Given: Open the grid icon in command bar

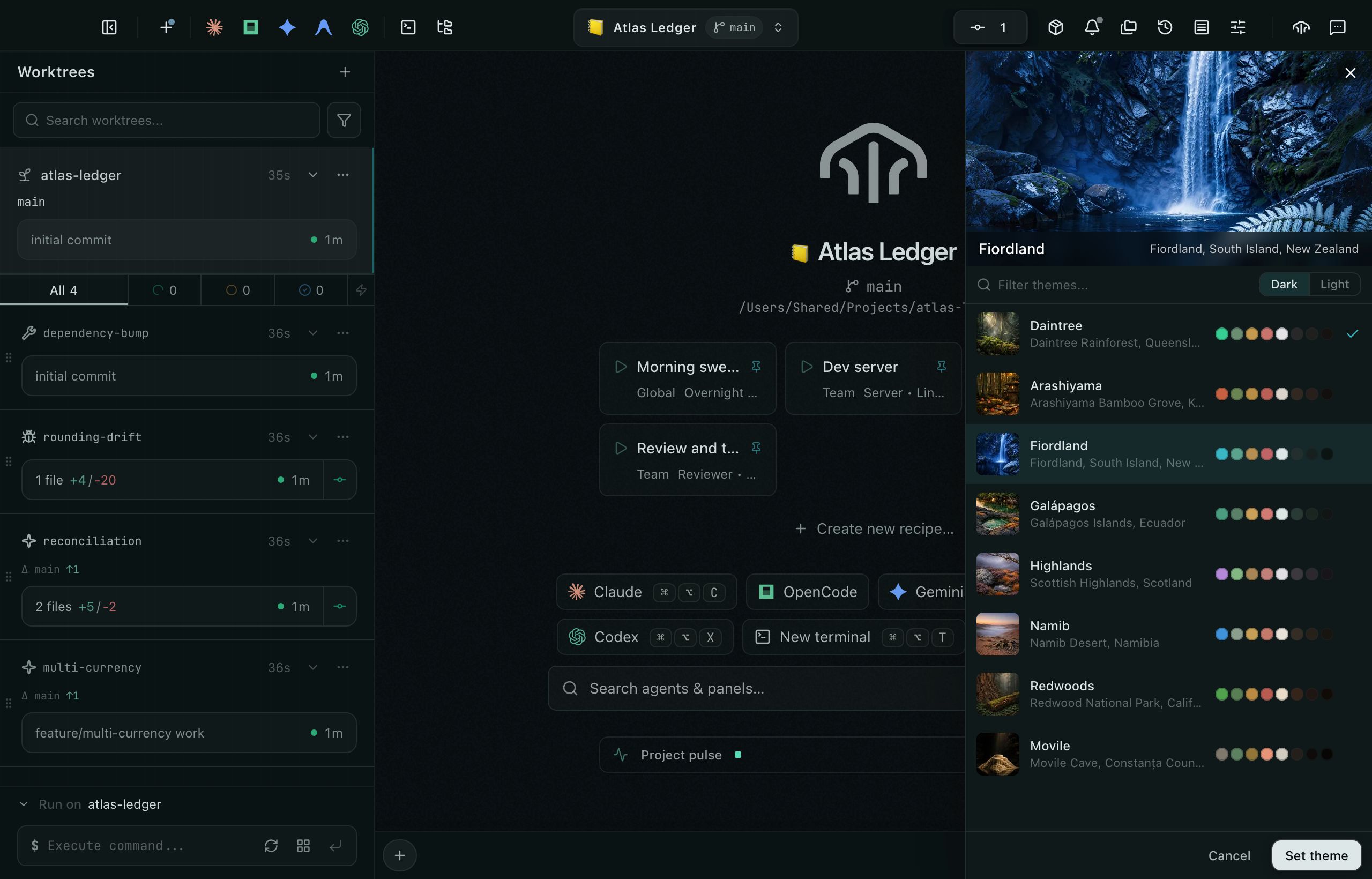Looking at the screenshot, I should (303, 845).
